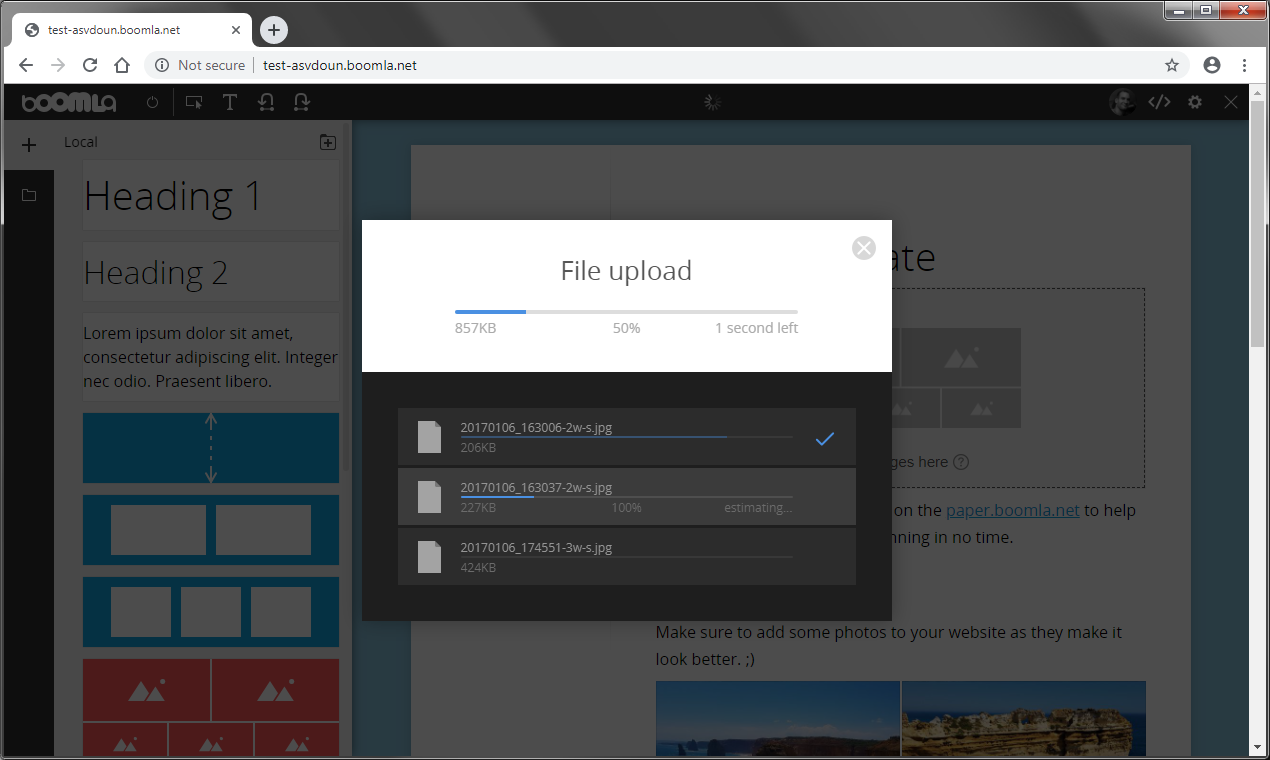The width and height of the screenshot is (1270, 760).
Task: Click the file icon for 20170106_163037-2w-s.jpg
Action: (x=429, y=497)
